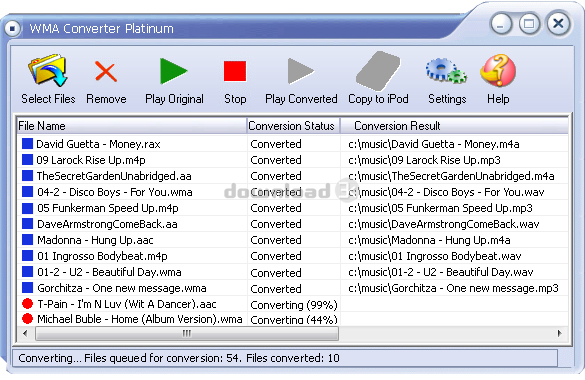
Task: Click result c:\music\01 Ingrosso Bodybeat.wav
Action: click(435, 256)
